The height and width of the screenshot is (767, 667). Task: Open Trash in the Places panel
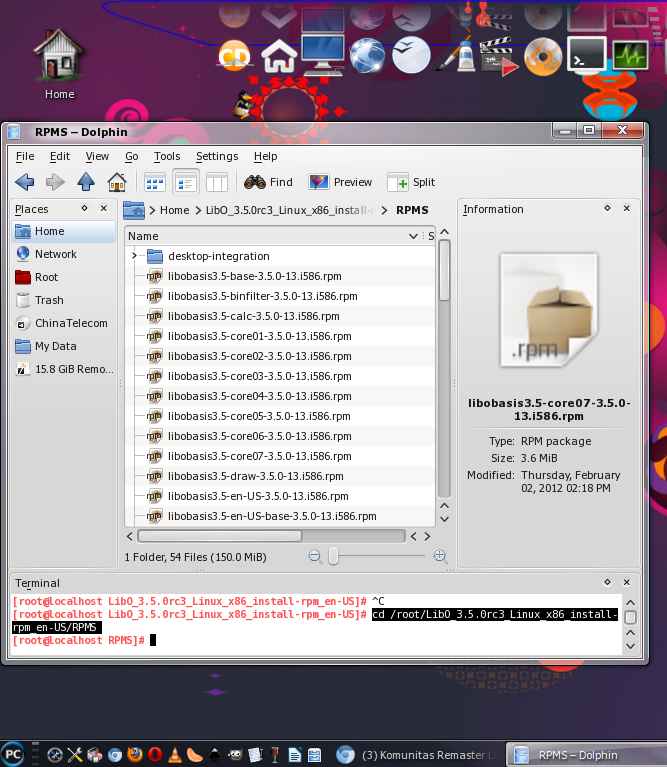(x=63, y=300)
